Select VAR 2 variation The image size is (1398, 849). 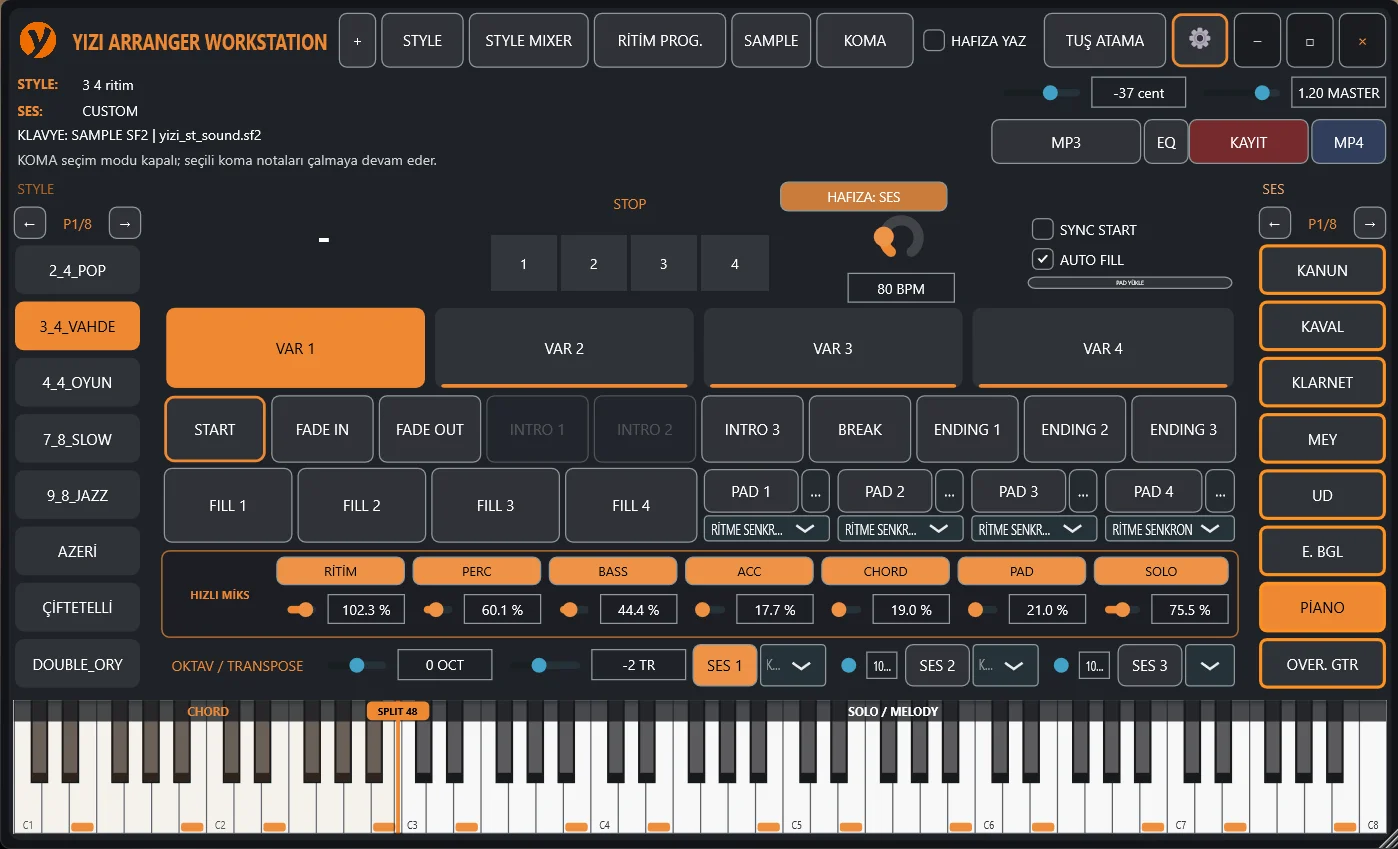(564, 348)
